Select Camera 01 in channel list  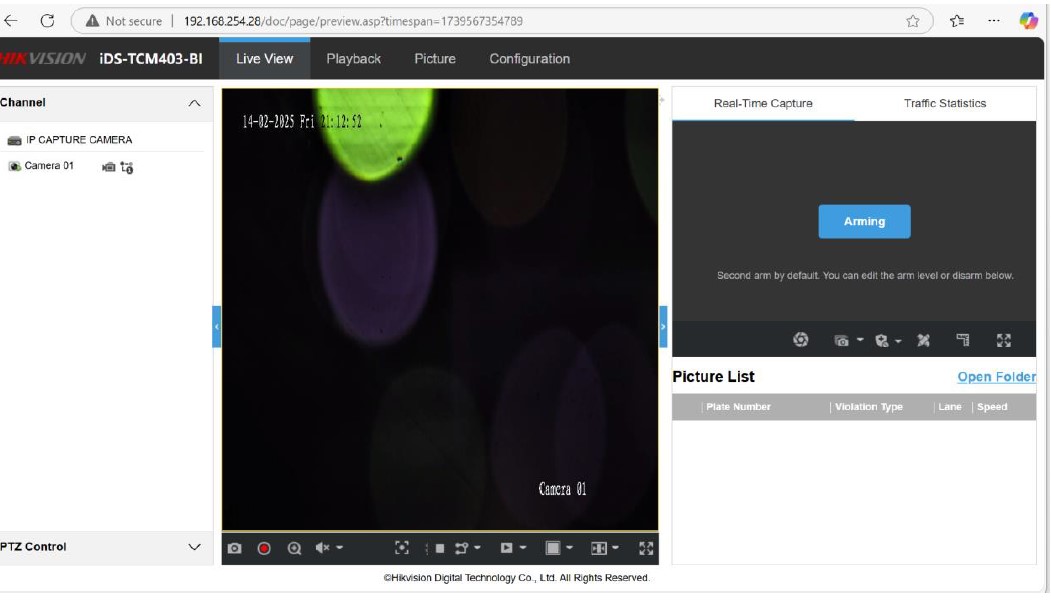[x=49, y=166]
